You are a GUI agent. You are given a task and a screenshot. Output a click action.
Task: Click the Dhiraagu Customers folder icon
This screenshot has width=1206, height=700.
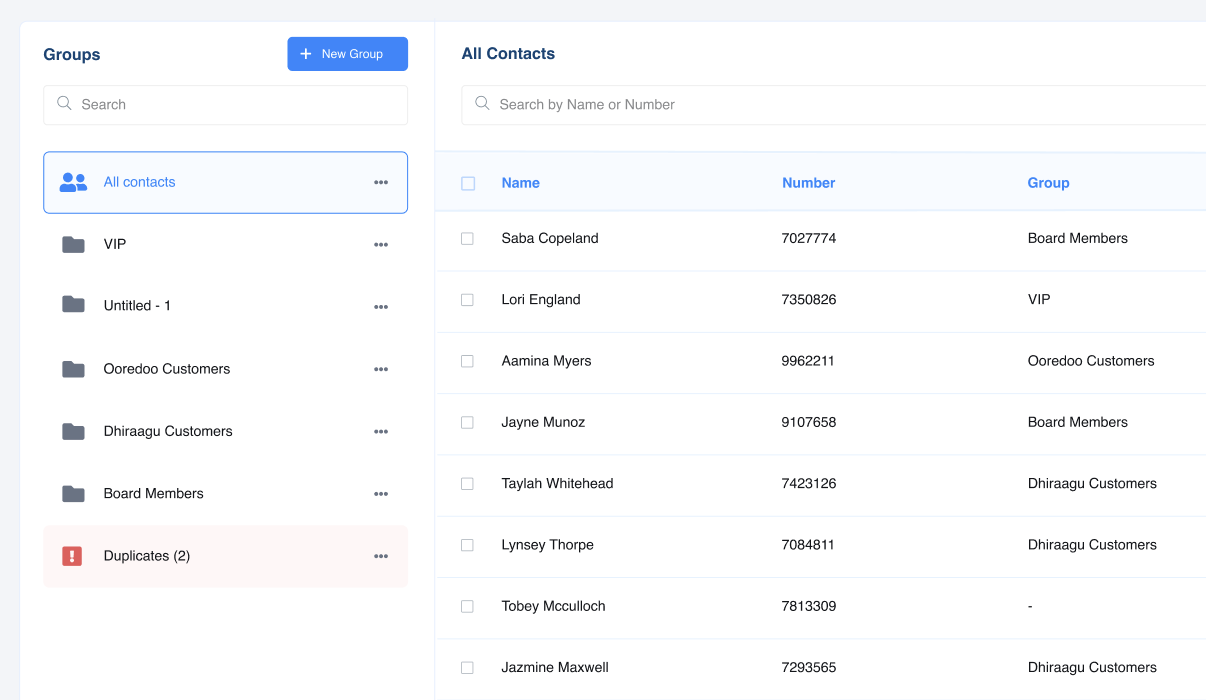tap(73, 431)
